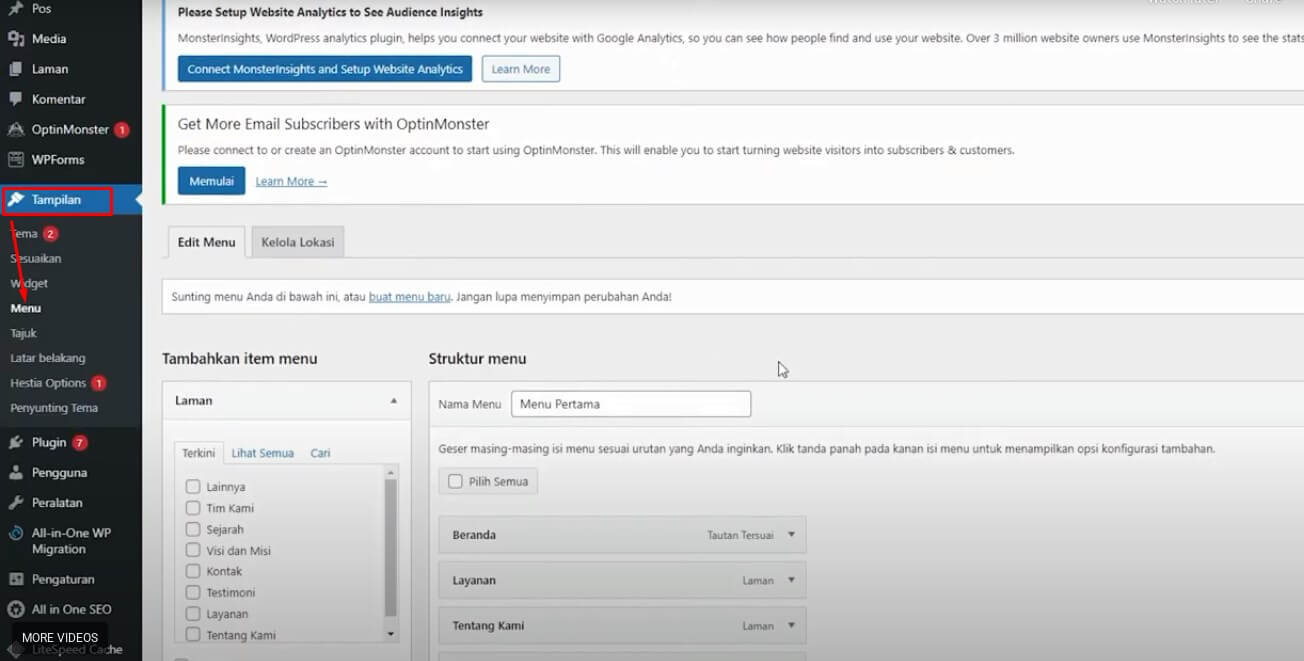Expand the Layanan menu item arrow

[x=791, y=580]
